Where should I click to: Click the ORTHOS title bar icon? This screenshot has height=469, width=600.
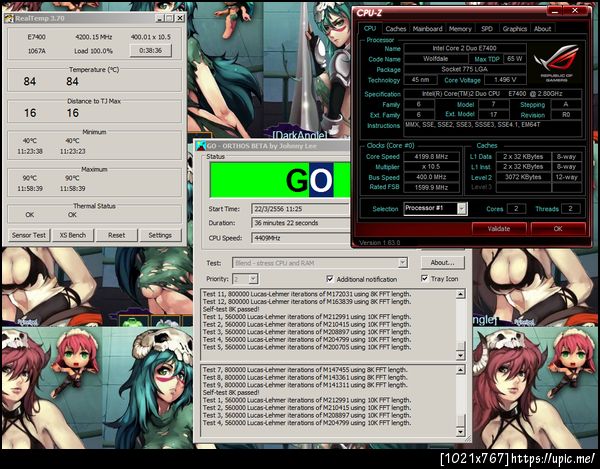pyautogui.click(x=201, y=146)
